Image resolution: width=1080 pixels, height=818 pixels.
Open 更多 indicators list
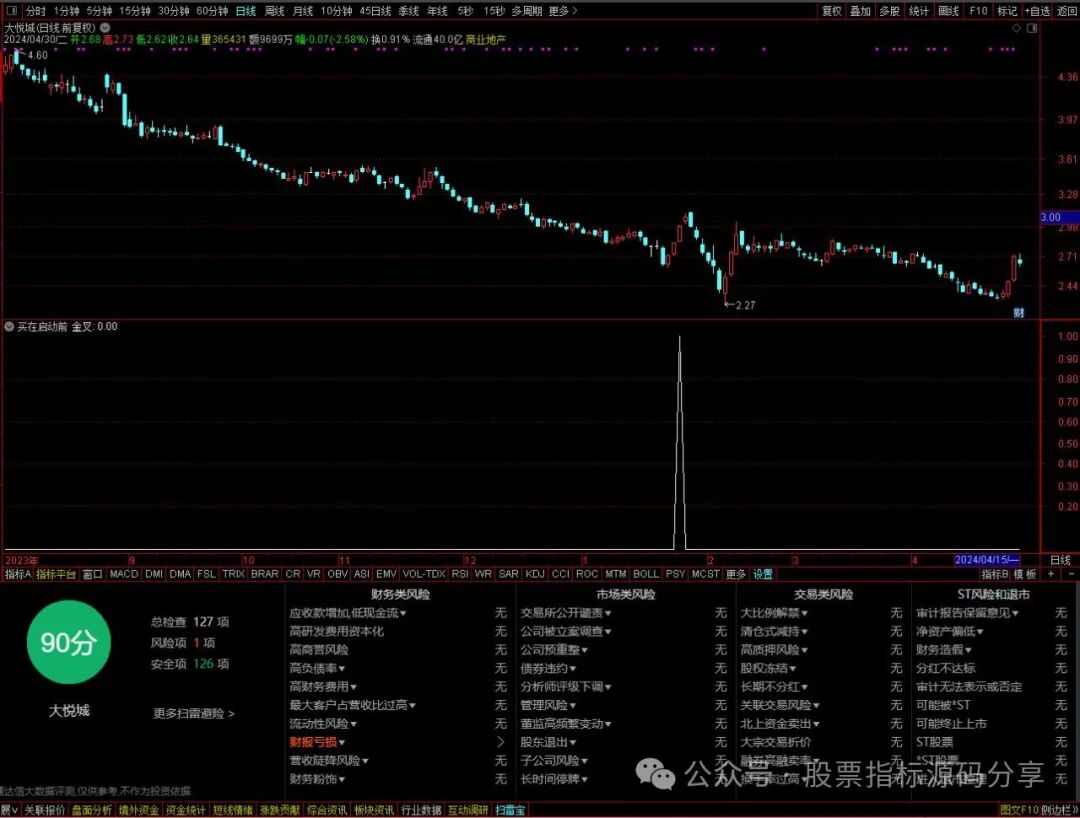coord(736,574)
